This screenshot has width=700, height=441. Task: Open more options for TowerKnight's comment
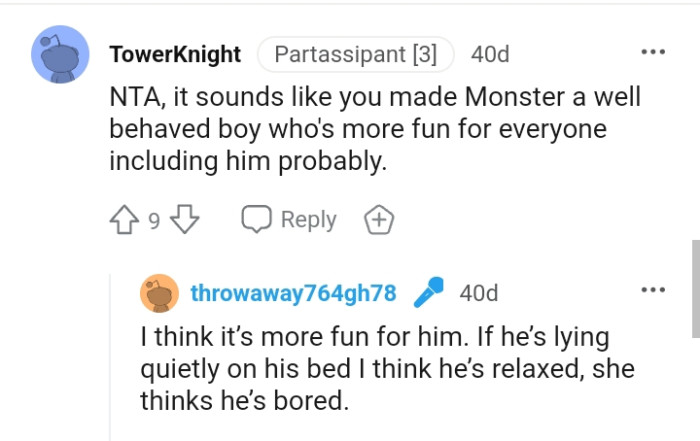pos(653,52)
